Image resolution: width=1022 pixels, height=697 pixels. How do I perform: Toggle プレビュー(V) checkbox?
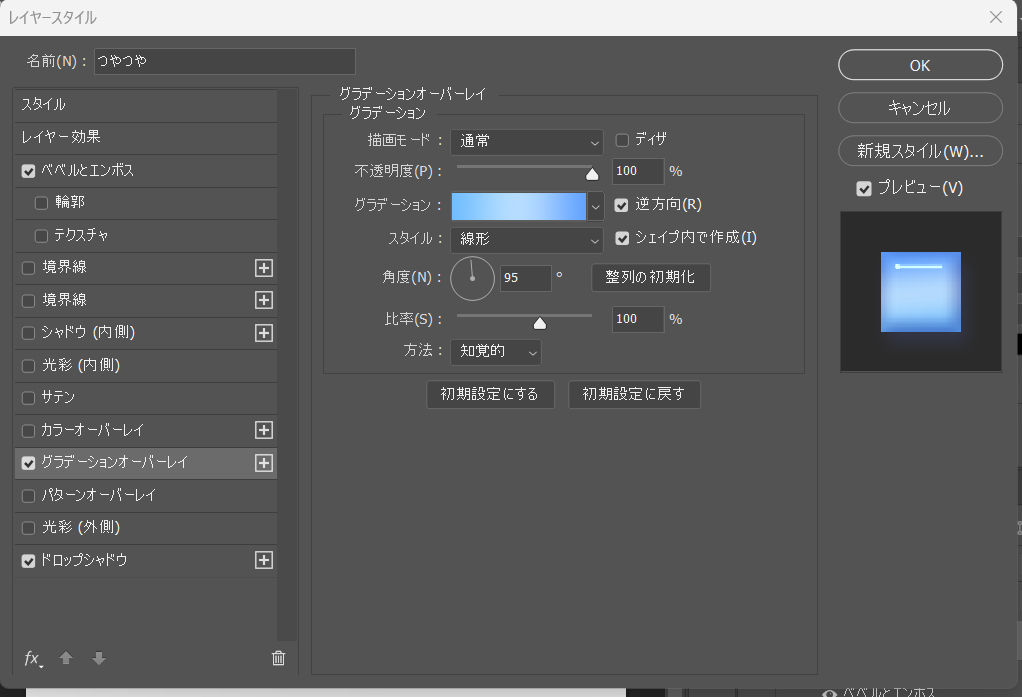point(864,189)
